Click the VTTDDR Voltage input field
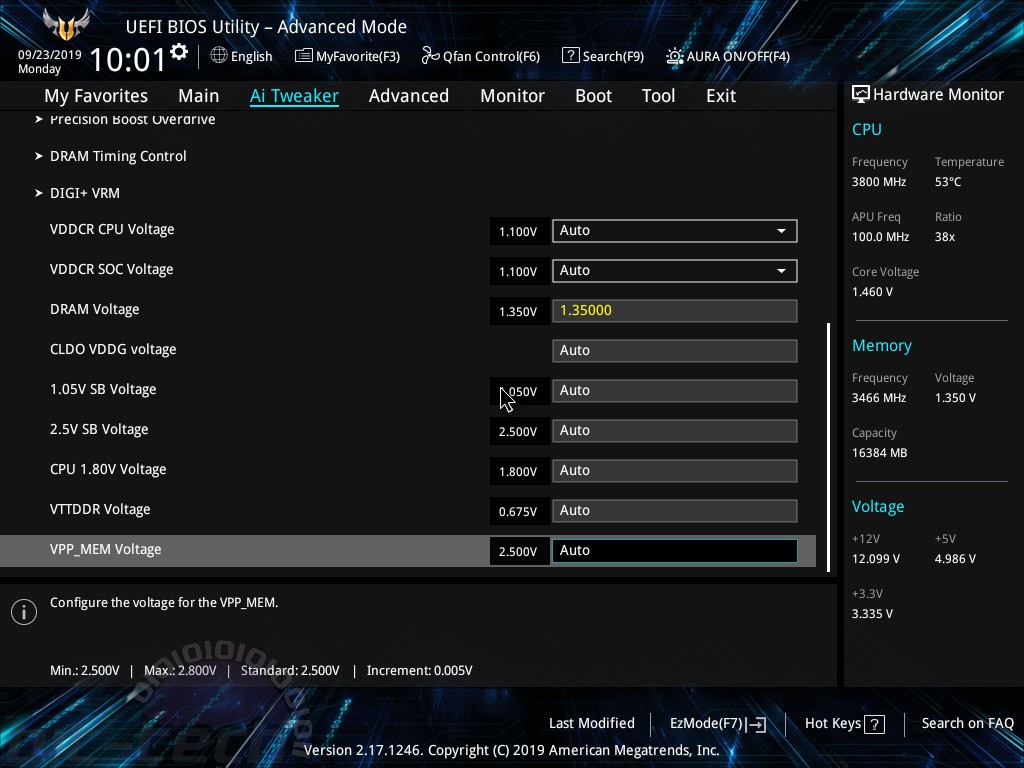The height and width of the screenshot is (768, 1024). click(675, 511)
